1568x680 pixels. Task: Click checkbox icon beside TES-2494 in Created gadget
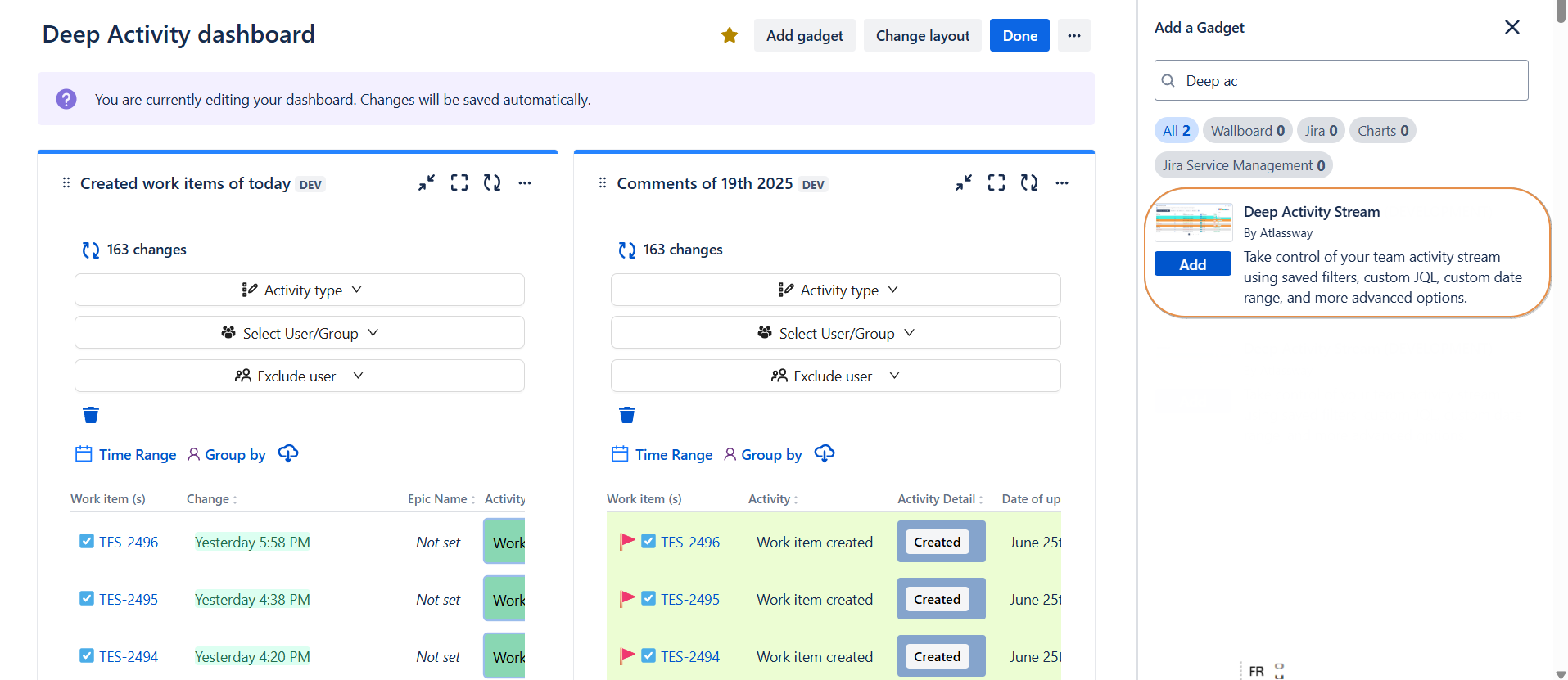click(87, 655)
